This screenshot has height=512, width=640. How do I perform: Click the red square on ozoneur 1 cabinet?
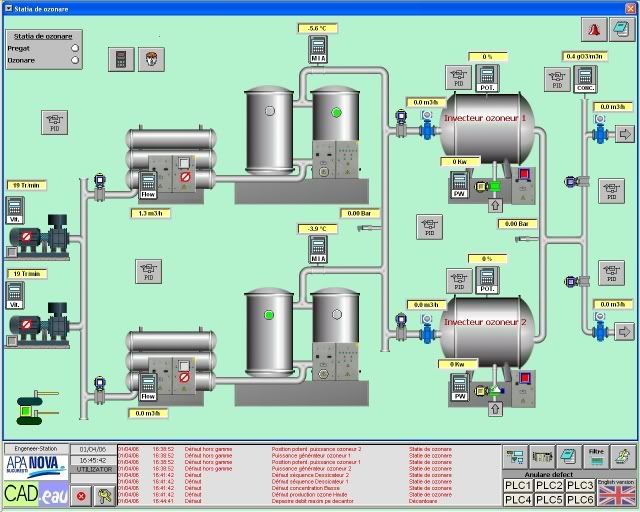(524, 174)
